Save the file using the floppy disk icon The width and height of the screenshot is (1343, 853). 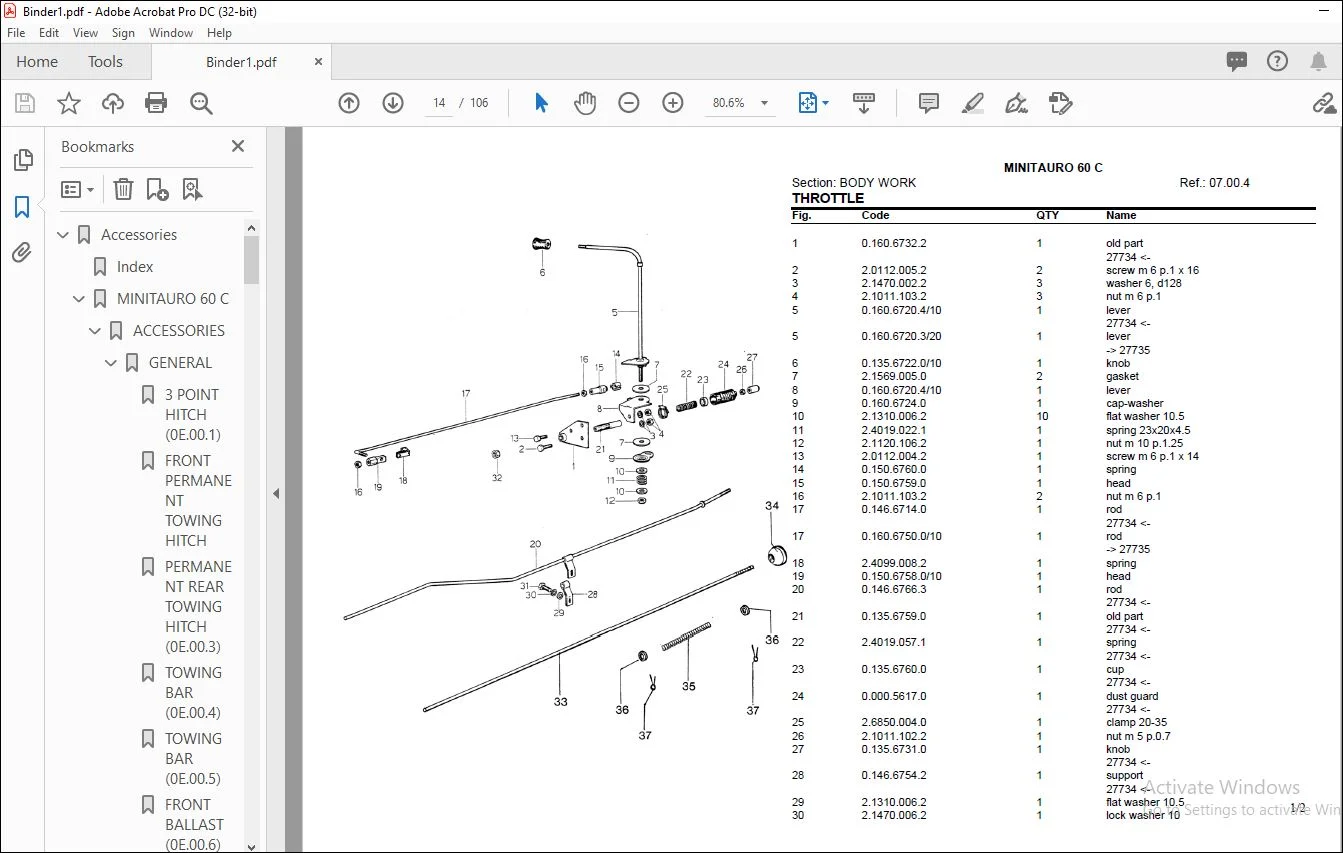click(25, 103)
